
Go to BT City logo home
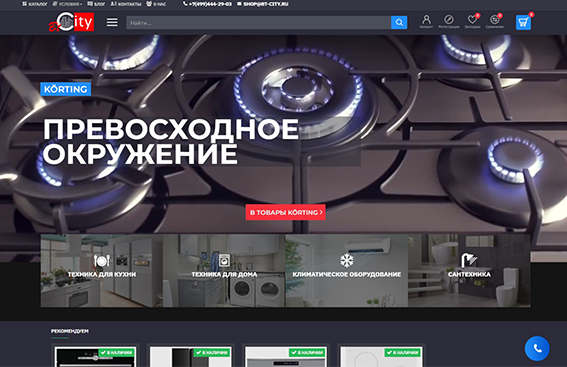click(x=71, y=22)
